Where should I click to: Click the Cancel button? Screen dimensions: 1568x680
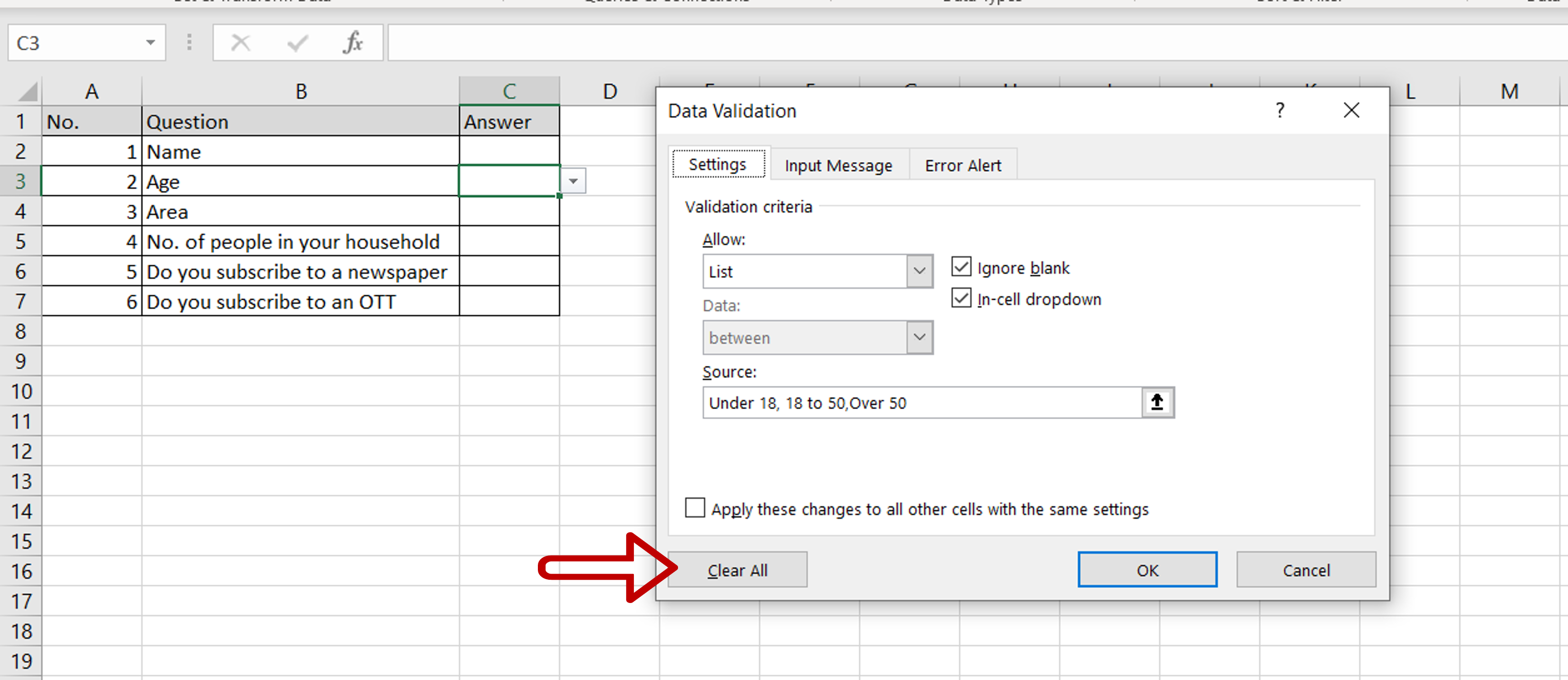[1306, 570]
